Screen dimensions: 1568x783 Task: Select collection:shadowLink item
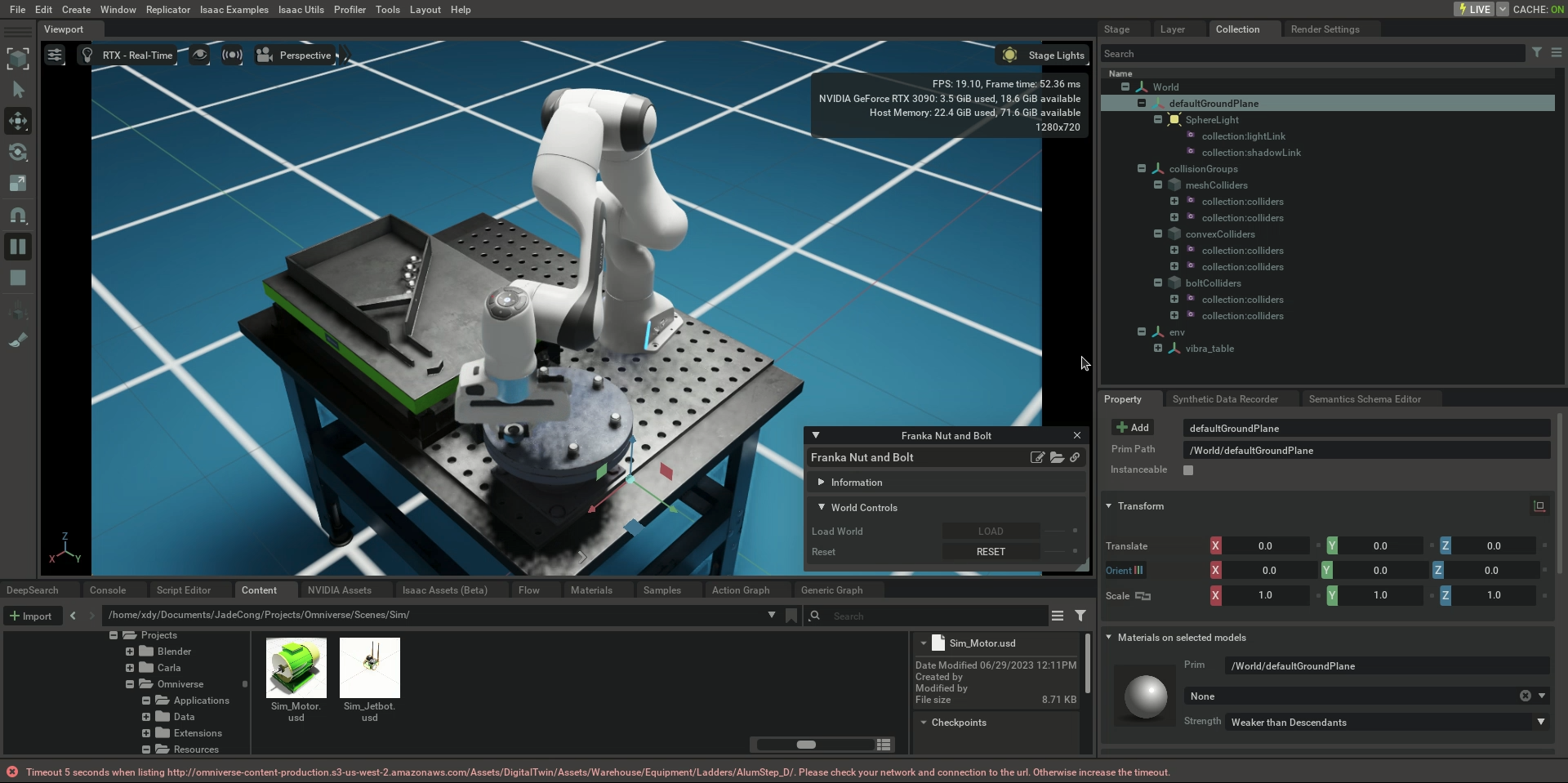tap(1251, 153)
